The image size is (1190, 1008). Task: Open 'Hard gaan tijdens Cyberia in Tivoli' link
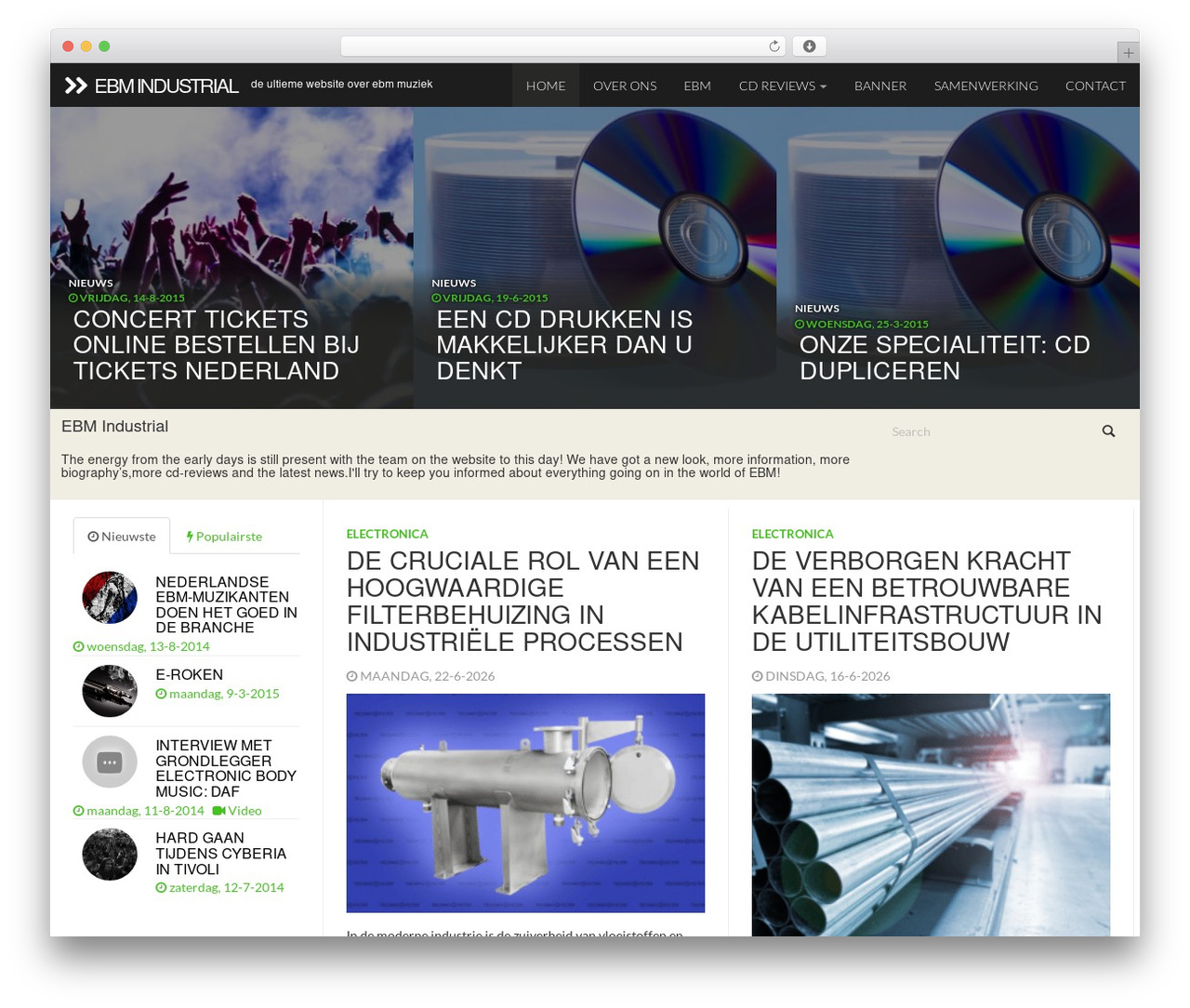tap(221, 854)
